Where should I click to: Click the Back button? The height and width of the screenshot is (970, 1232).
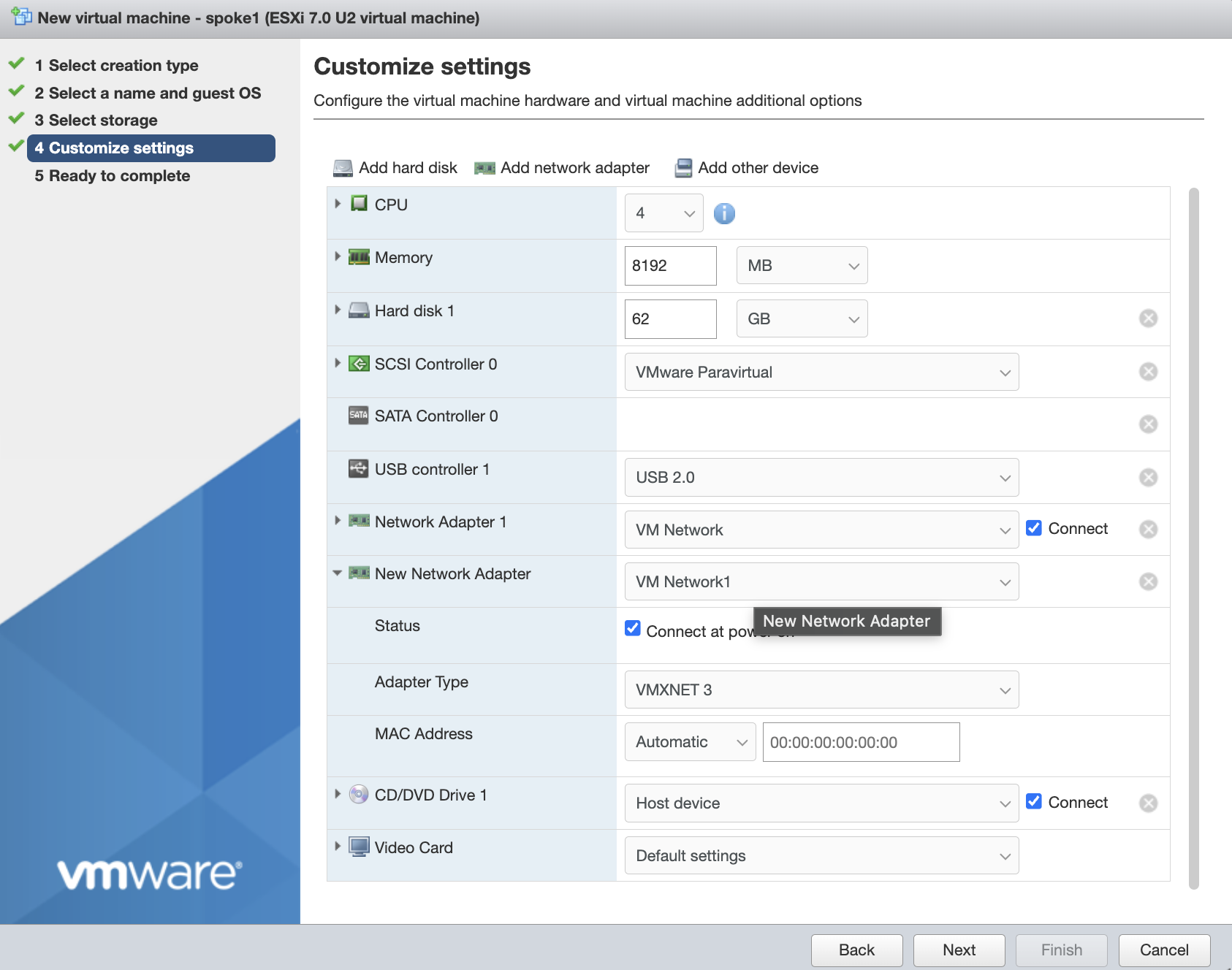point(856,950)
